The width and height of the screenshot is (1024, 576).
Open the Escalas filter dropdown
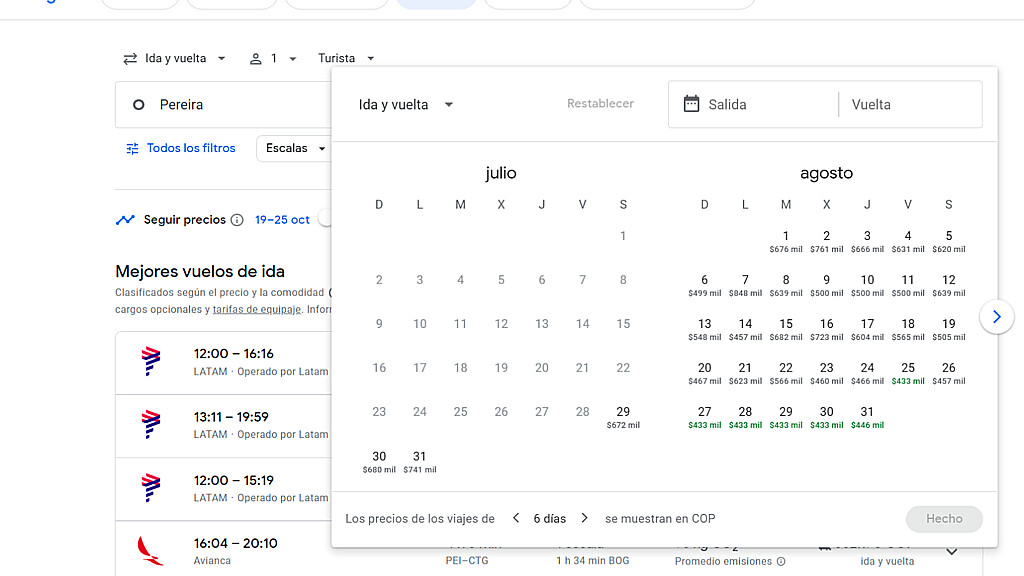point(294,149)
